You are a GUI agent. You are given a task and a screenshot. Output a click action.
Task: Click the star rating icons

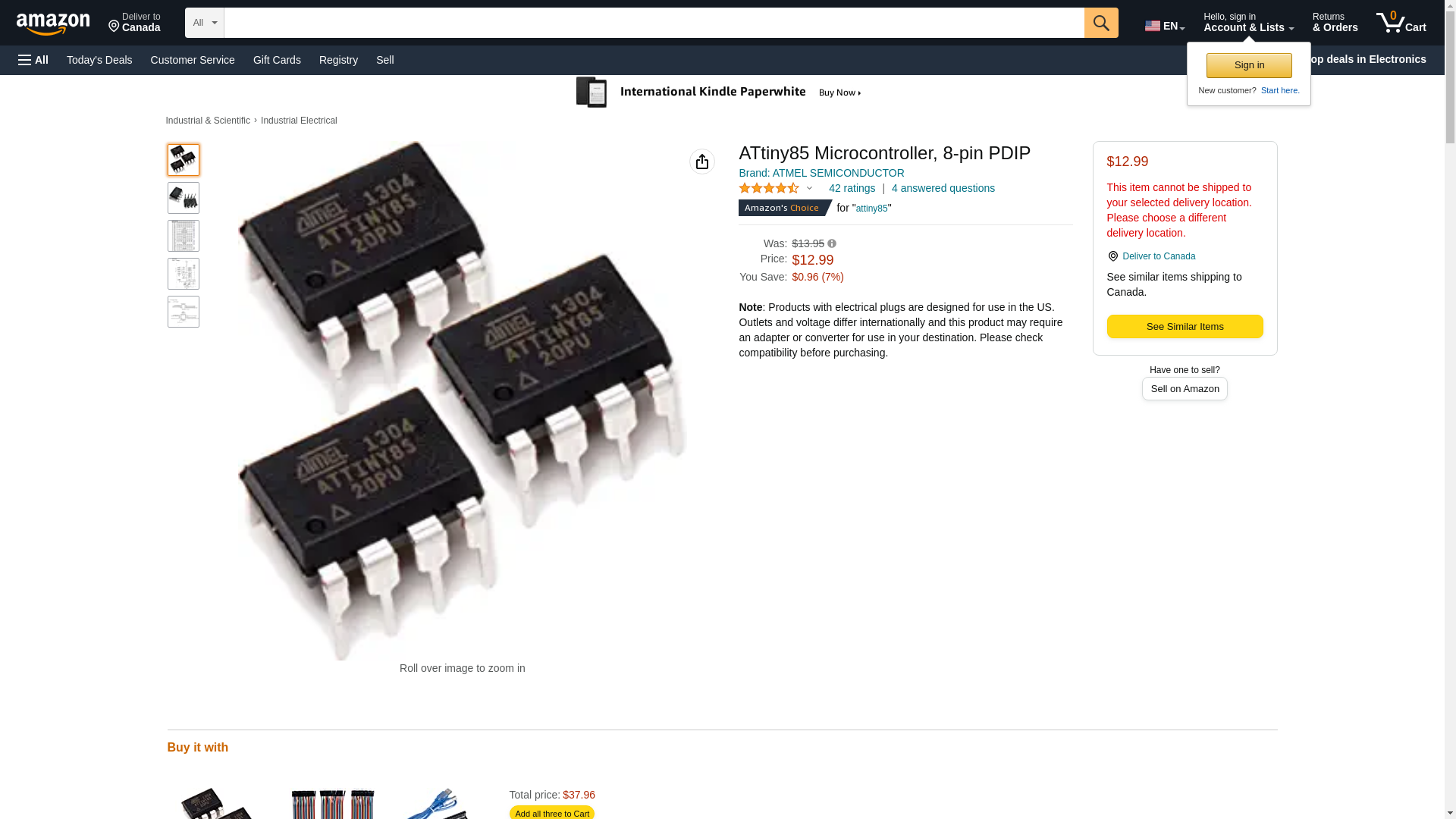769,188
